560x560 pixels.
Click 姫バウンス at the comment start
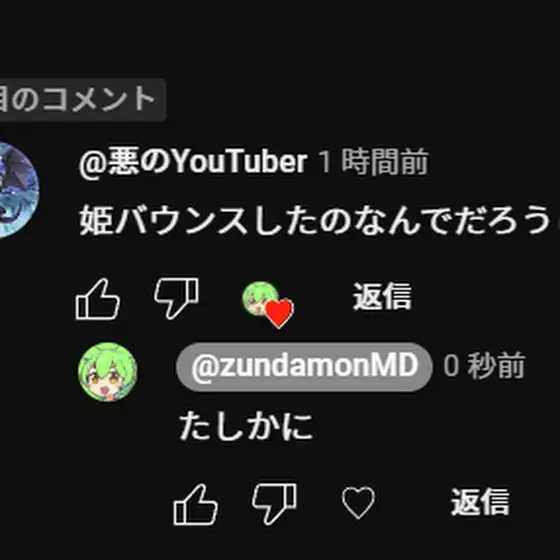click(x=164, y=220)
